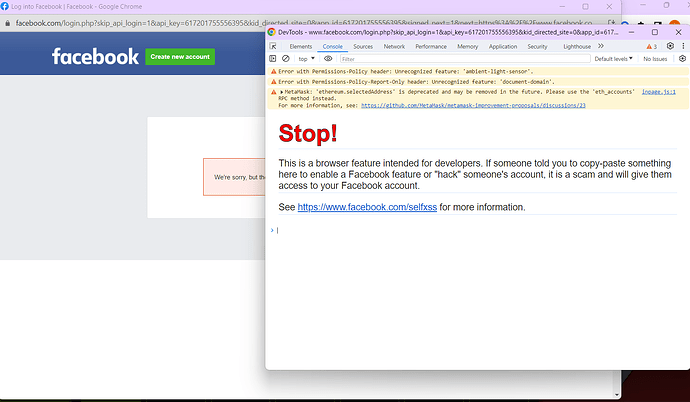Open the Elements tab in DevTools
Image resolution: width=690 pixels, height=402 pixels.
pyautogui.click(x=301, y=46)
